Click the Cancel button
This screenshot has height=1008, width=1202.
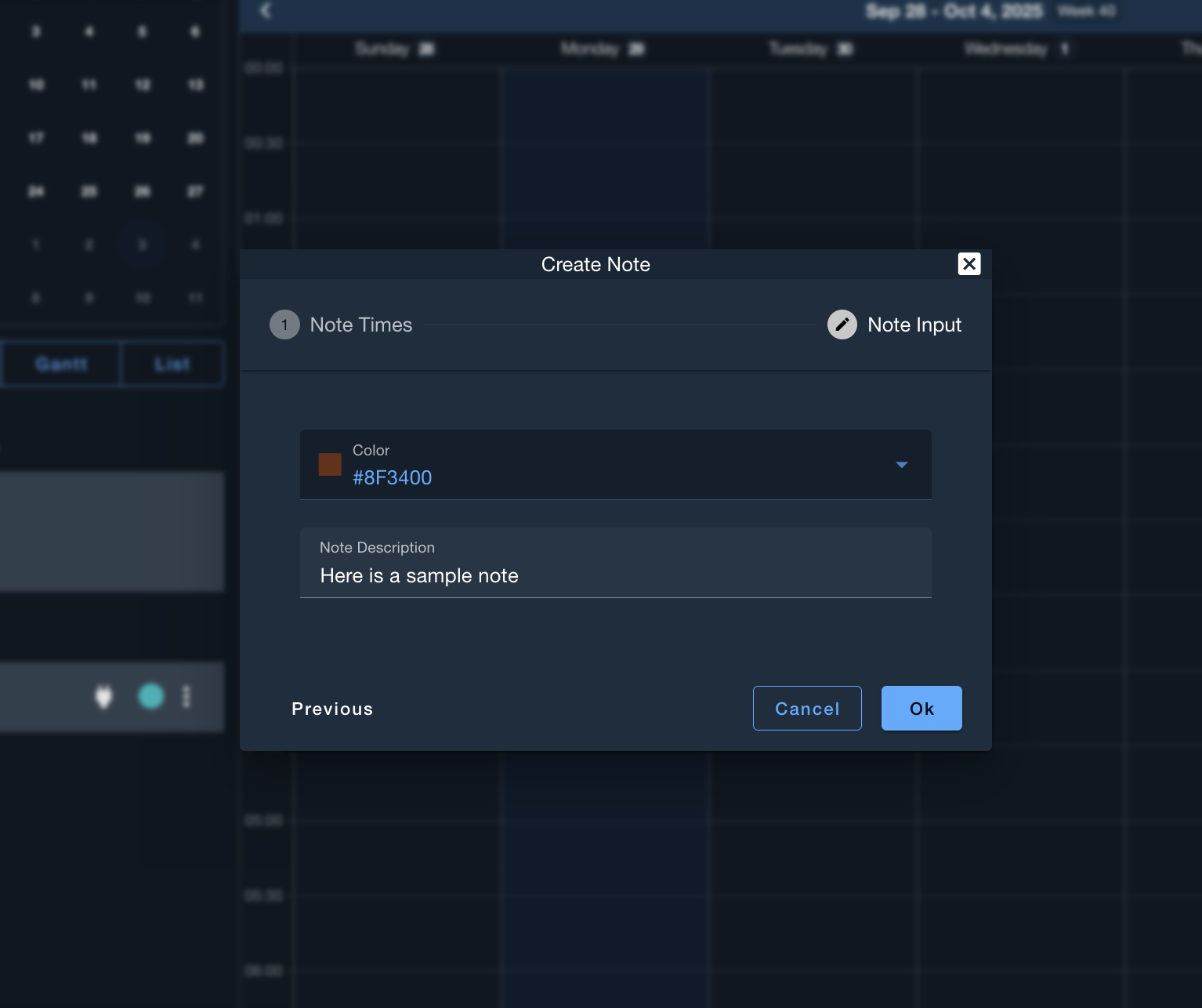[807, 709]
